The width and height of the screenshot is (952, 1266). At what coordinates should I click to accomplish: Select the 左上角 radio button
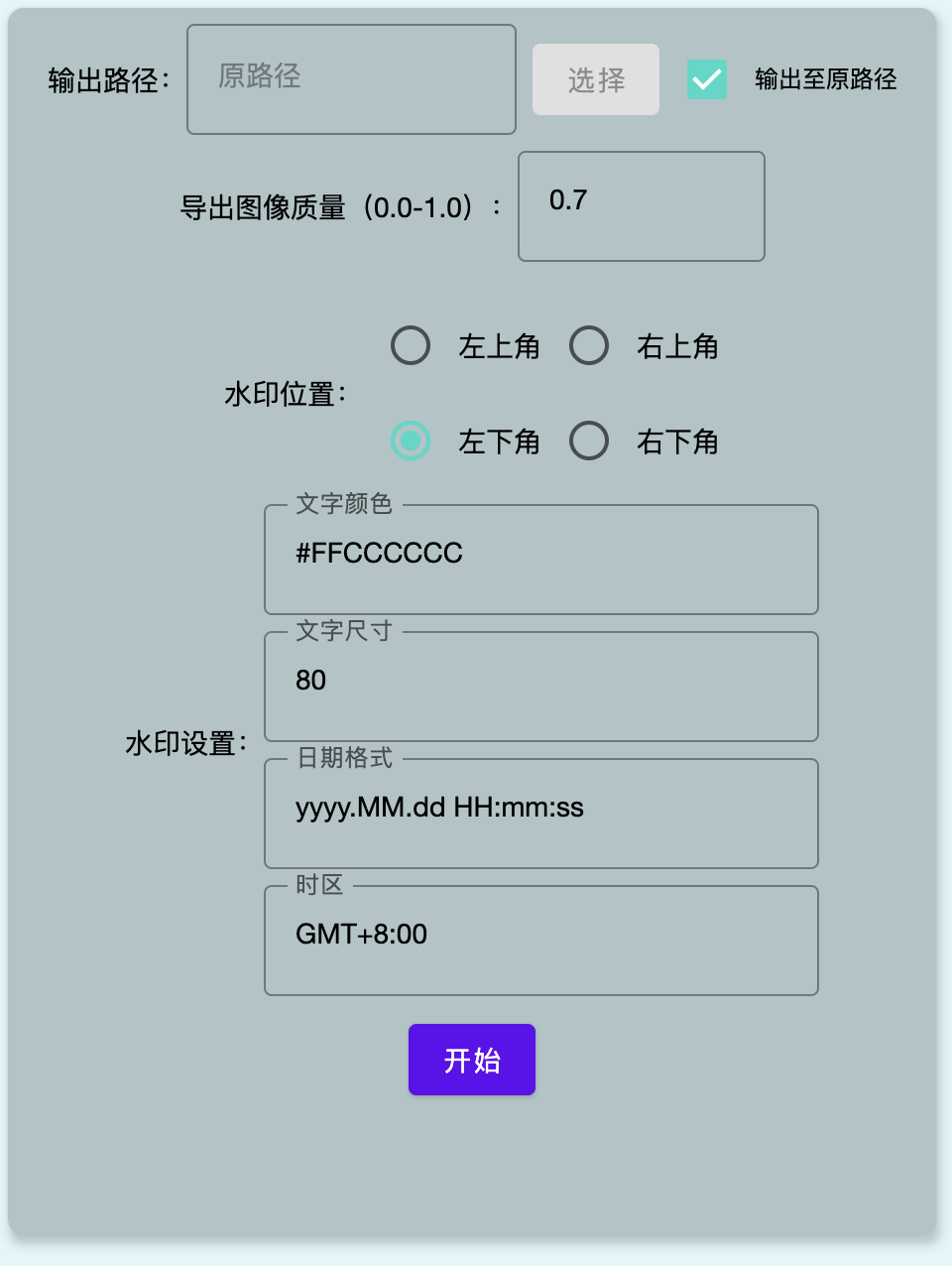coord(411,345)
